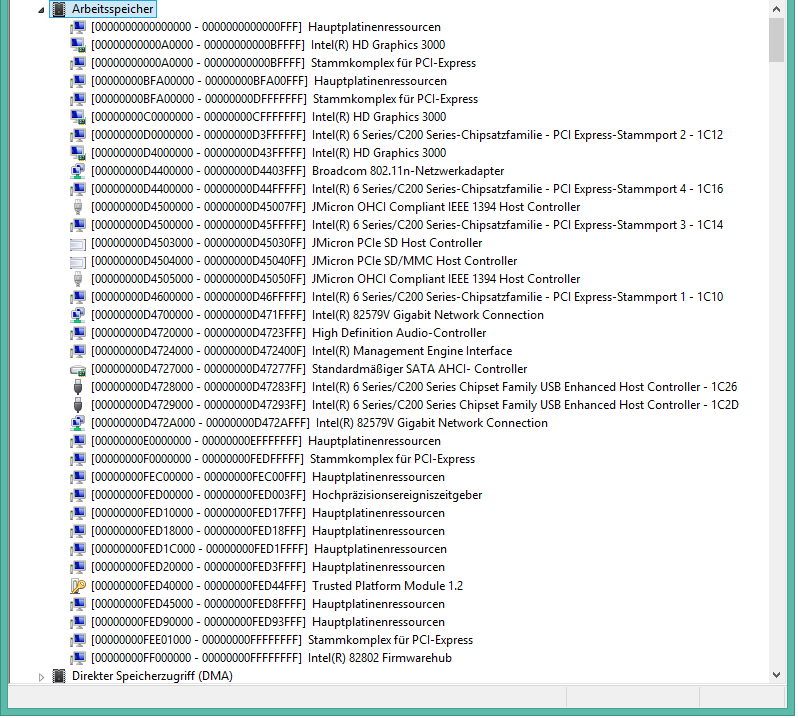This screenshot has height=718, width=798.
Task: Select Hauptplatinenressourcen at FED18000
Action: click(x=268, y=532)
